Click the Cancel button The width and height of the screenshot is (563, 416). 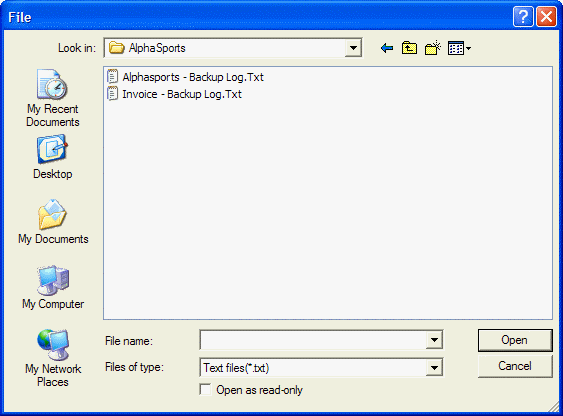tap(515, 366)
